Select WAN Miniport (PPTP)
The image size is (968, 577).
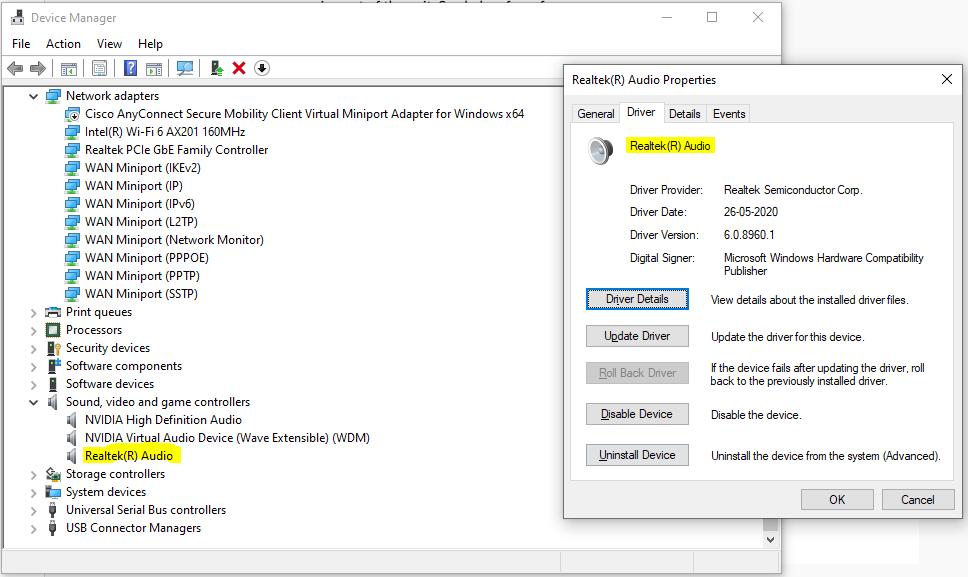(142, 276)
